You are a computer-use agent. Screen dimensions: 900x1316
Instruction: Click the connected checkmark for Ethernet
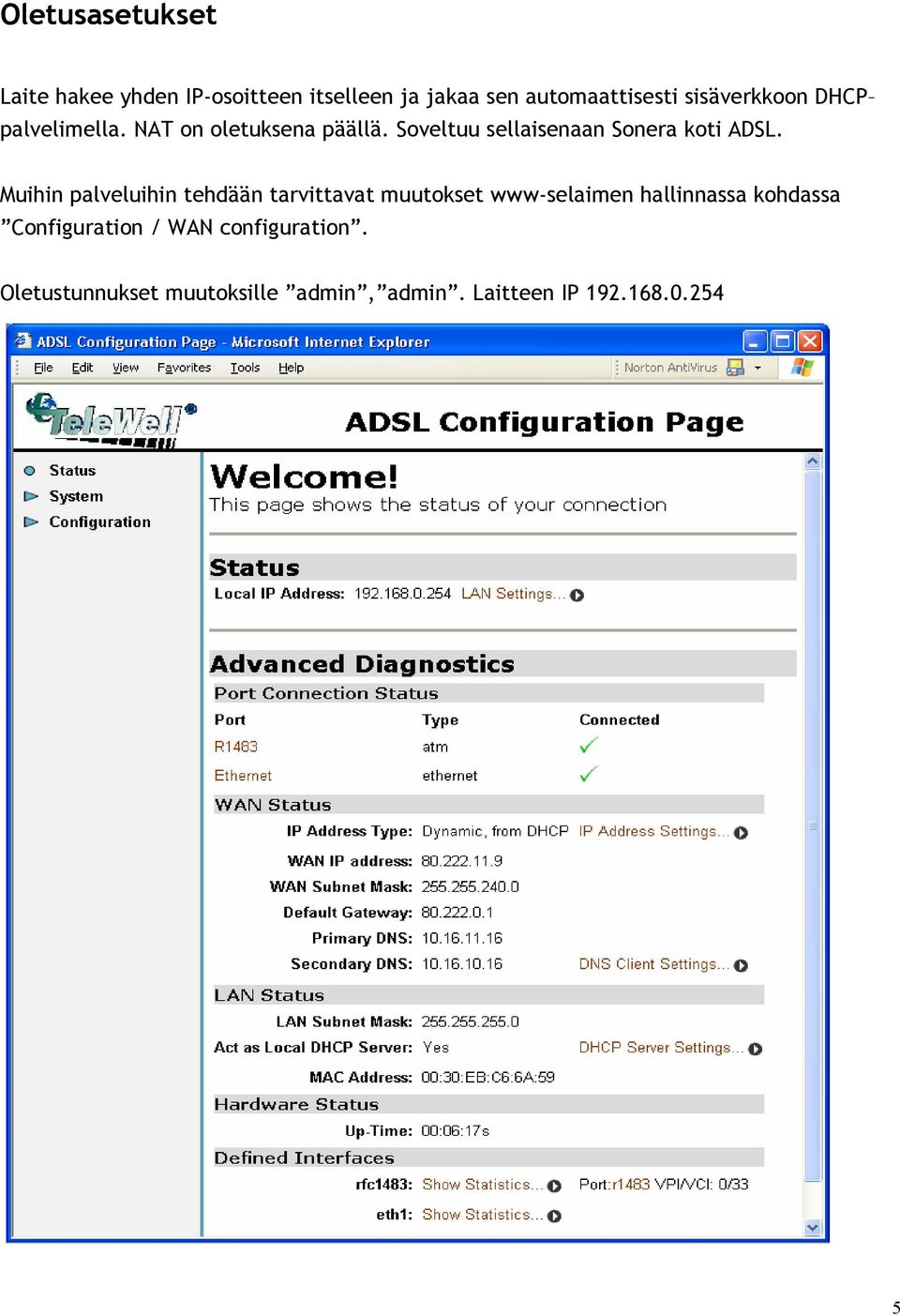(589, 775)
